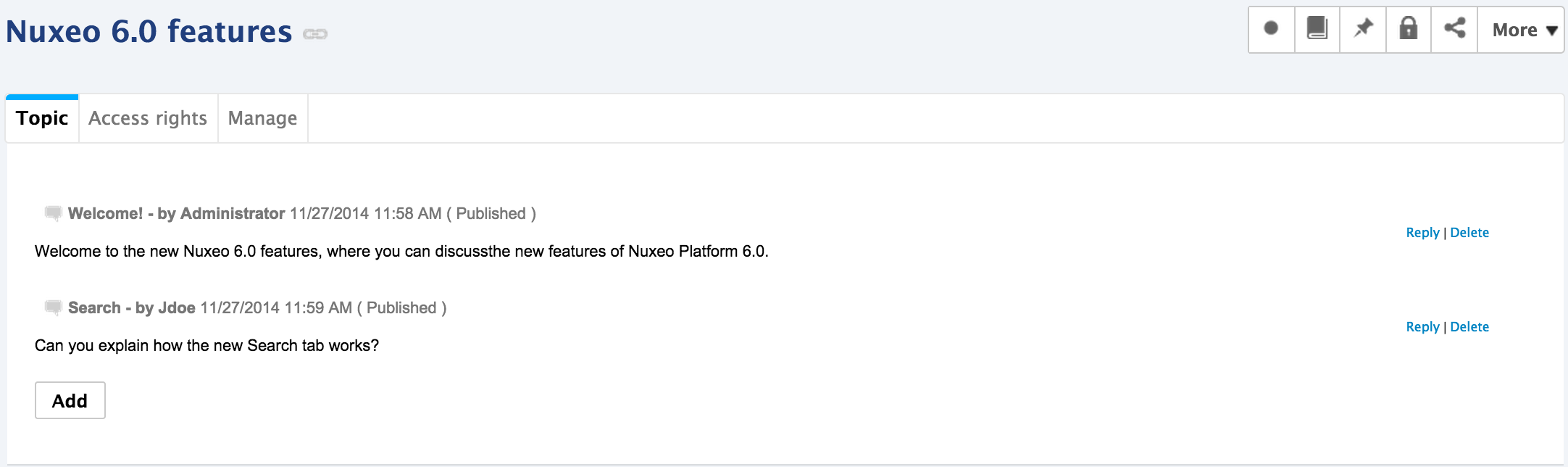1568x467 pixels.
Task: Reply to the Search post by Jdoe
Action: [x=1422, y=327]
